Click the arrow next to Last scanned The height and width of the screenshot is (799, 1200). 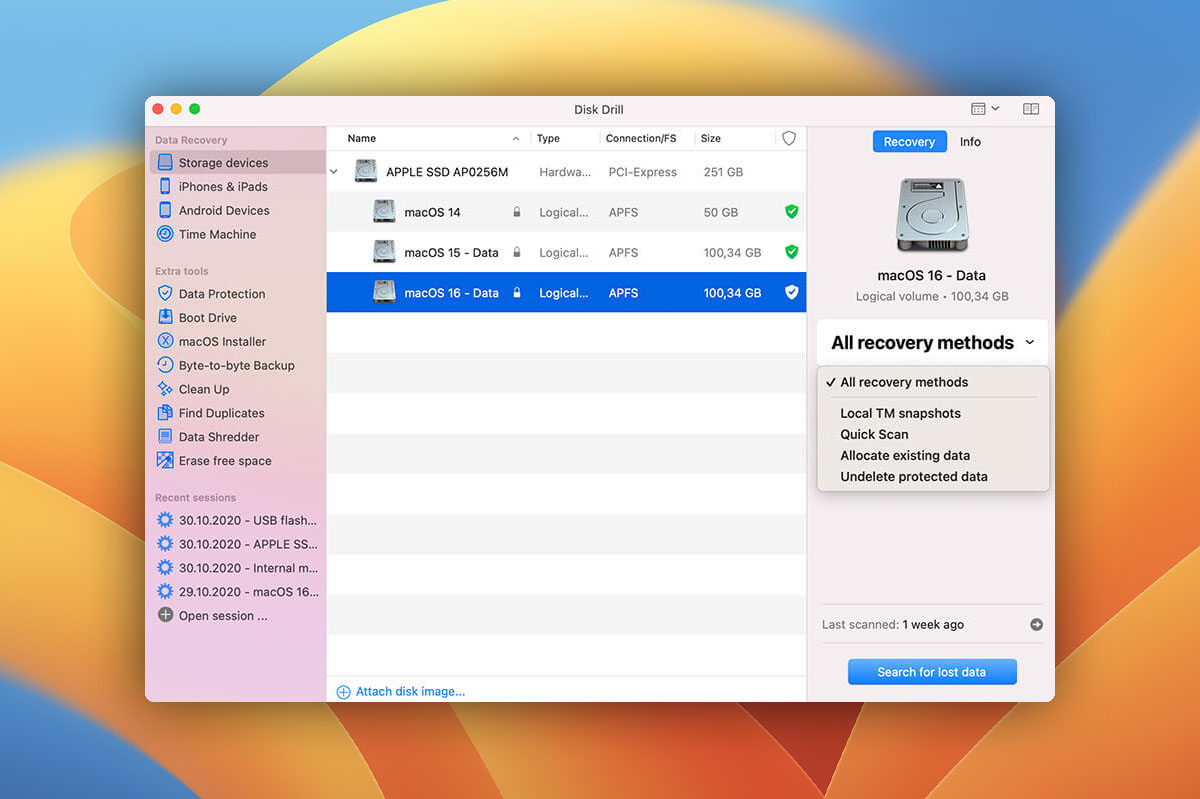(x=1036, y=624)
